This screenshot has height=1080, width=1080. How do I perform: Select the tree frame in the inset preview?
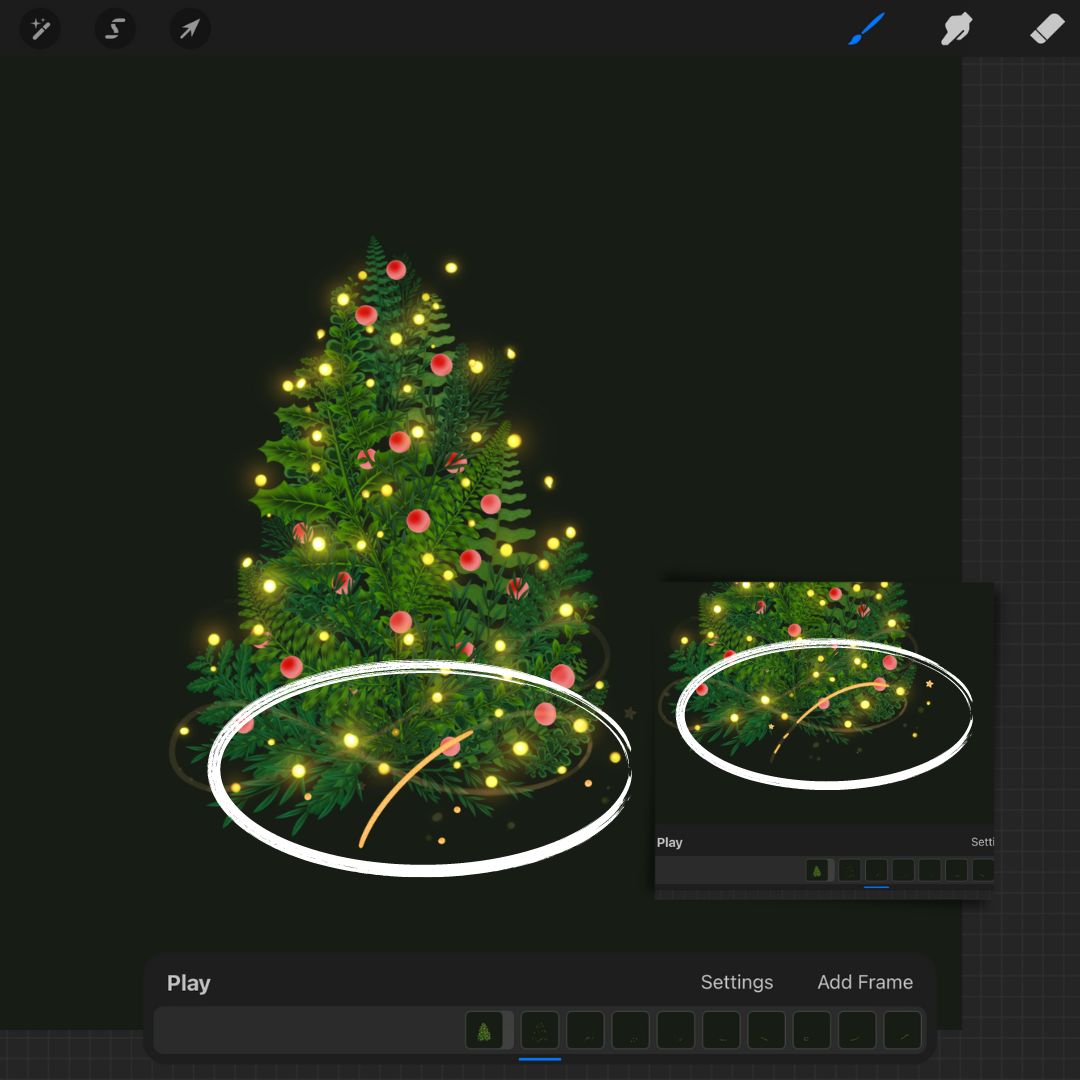(x=817, y=871)
